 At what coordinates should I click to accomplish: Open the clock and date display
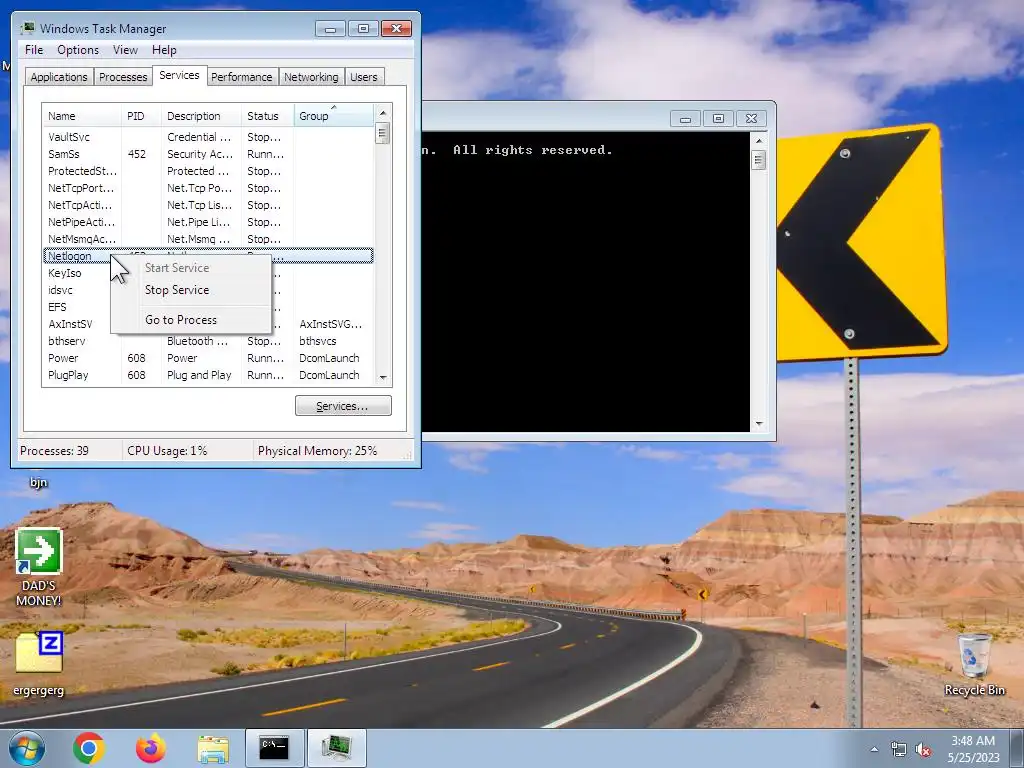click(973, 749)
